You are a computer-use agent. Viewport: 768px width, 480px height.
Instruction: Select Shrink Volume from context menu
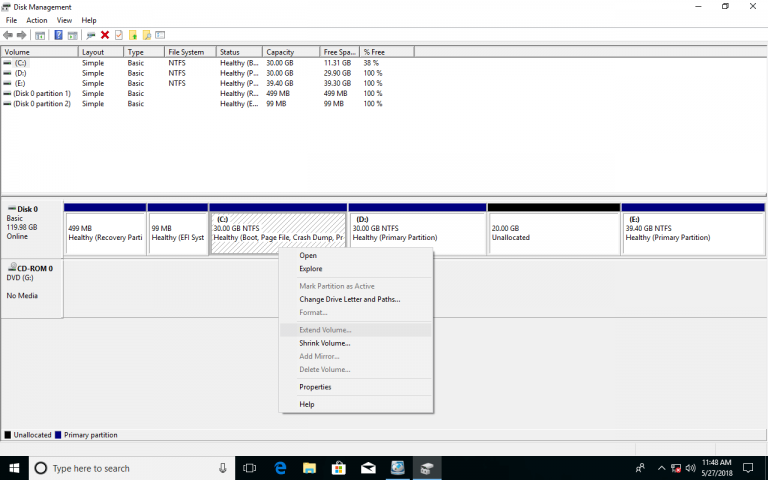coord(356,343)
